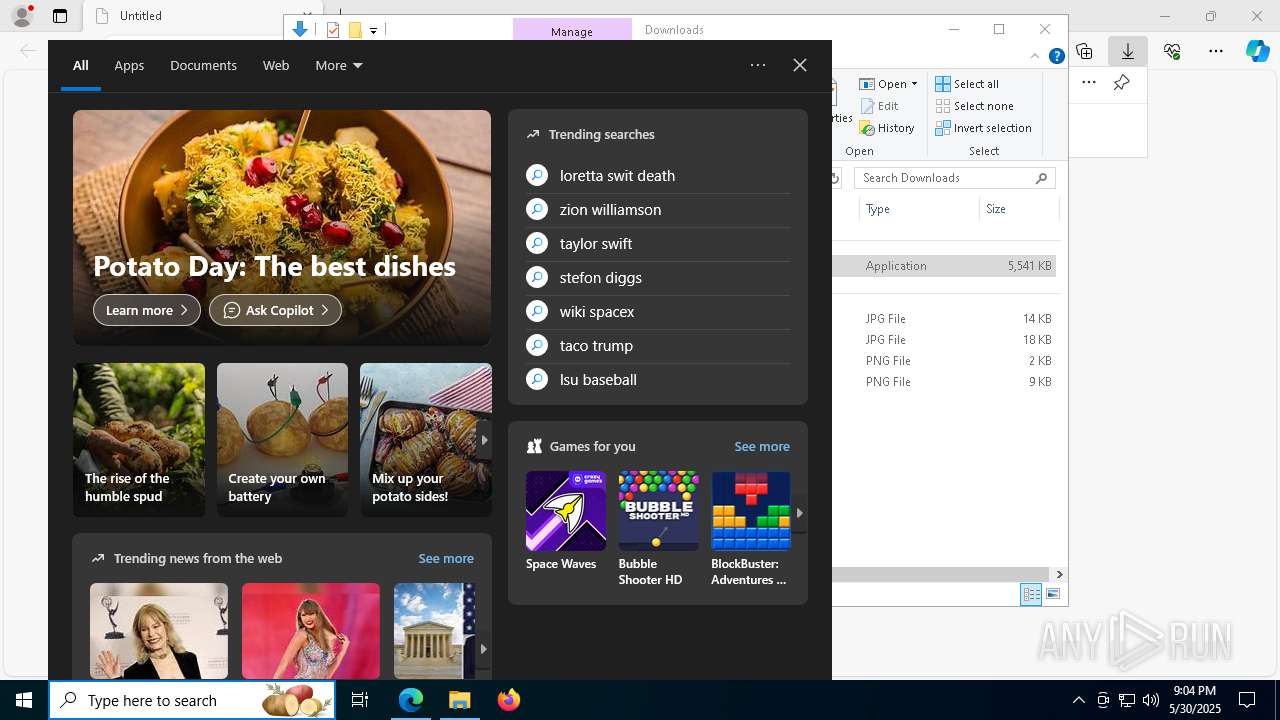
Task: Open volume control in system tray
Action: tap(1151, 700)
